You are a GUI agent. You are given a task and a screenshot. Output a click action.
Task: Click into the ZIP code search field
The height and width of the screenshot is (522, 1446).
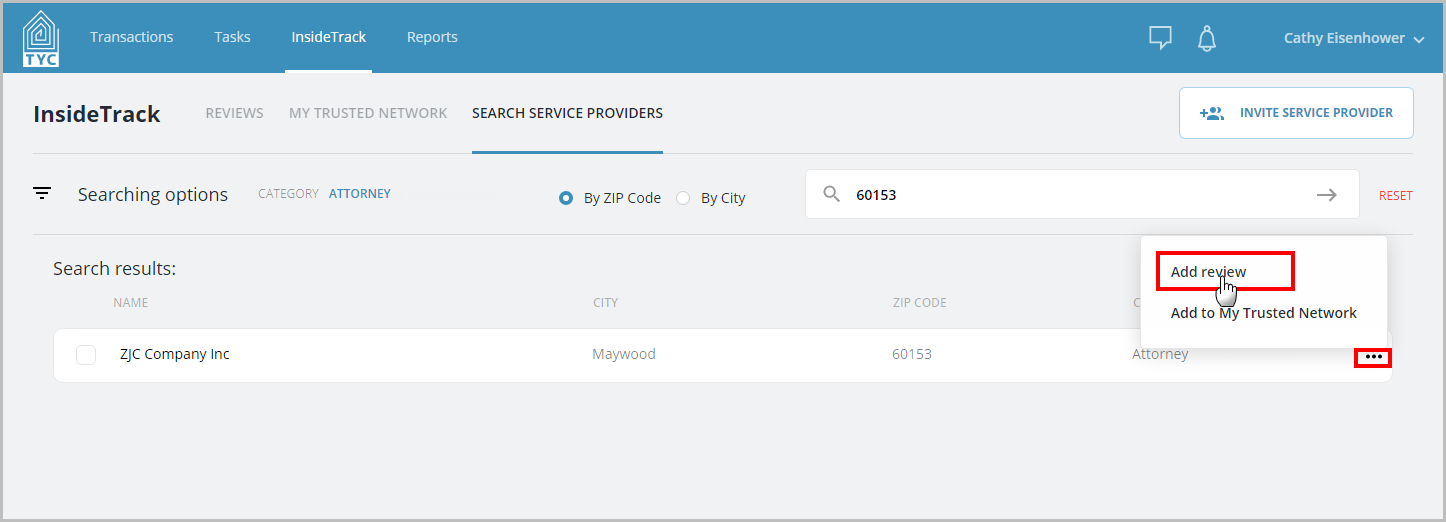pyautogui.click(x=1080, y=195)
